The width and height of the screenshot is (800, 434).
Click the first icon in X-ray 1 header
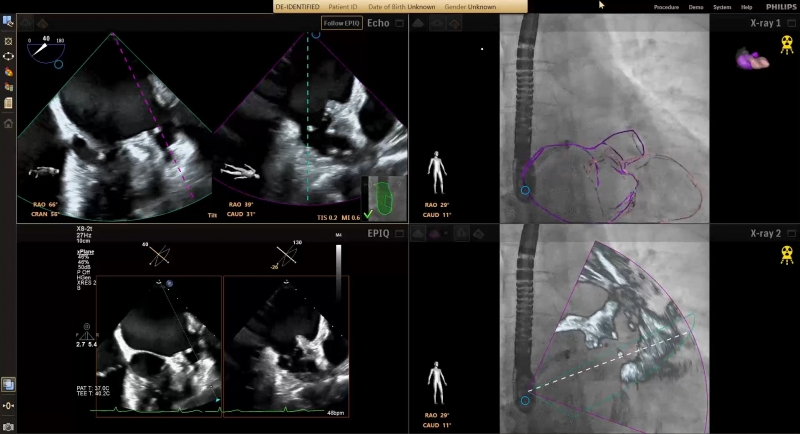pos(418,23)
